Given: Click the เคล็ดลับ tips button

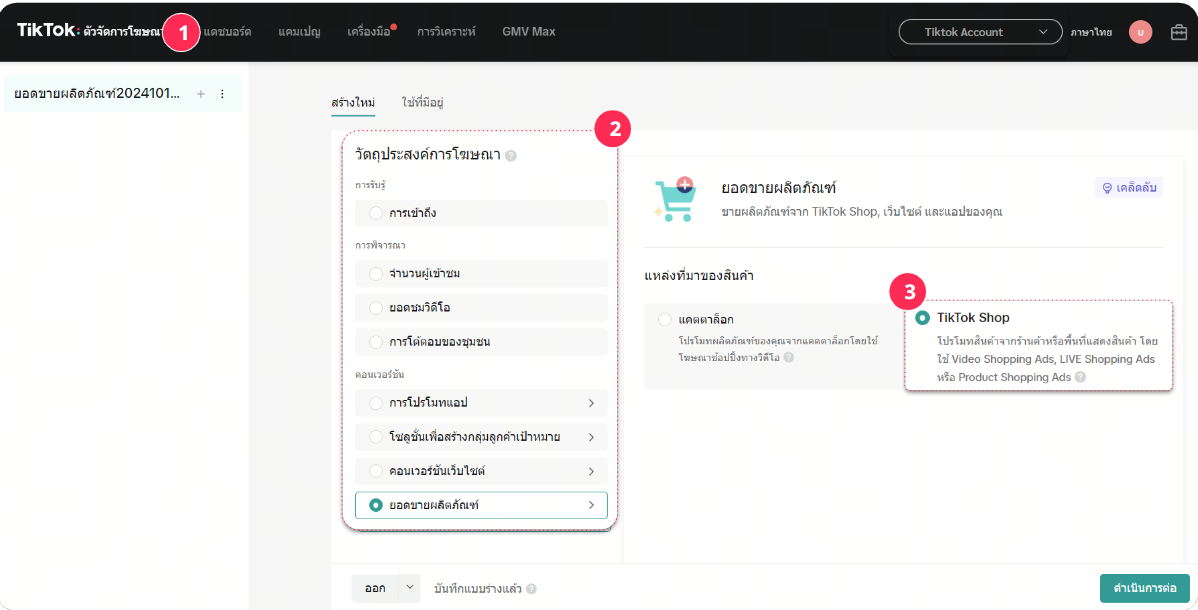Looking at the screenshot, I should (1128, 188).
